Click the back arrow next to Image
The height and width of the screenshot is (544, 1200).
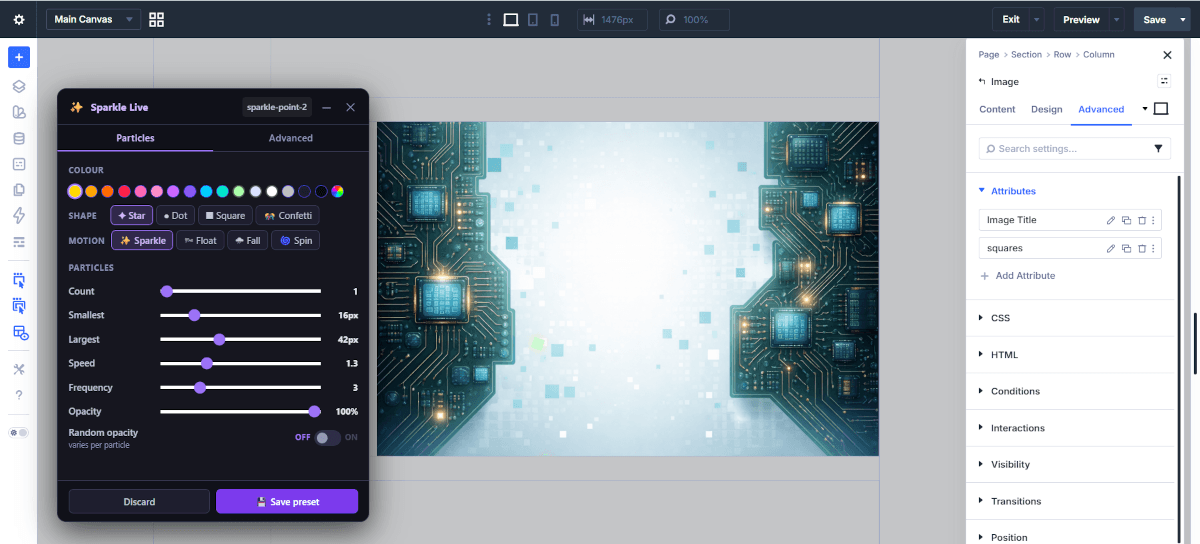click(x=982, y=82)
